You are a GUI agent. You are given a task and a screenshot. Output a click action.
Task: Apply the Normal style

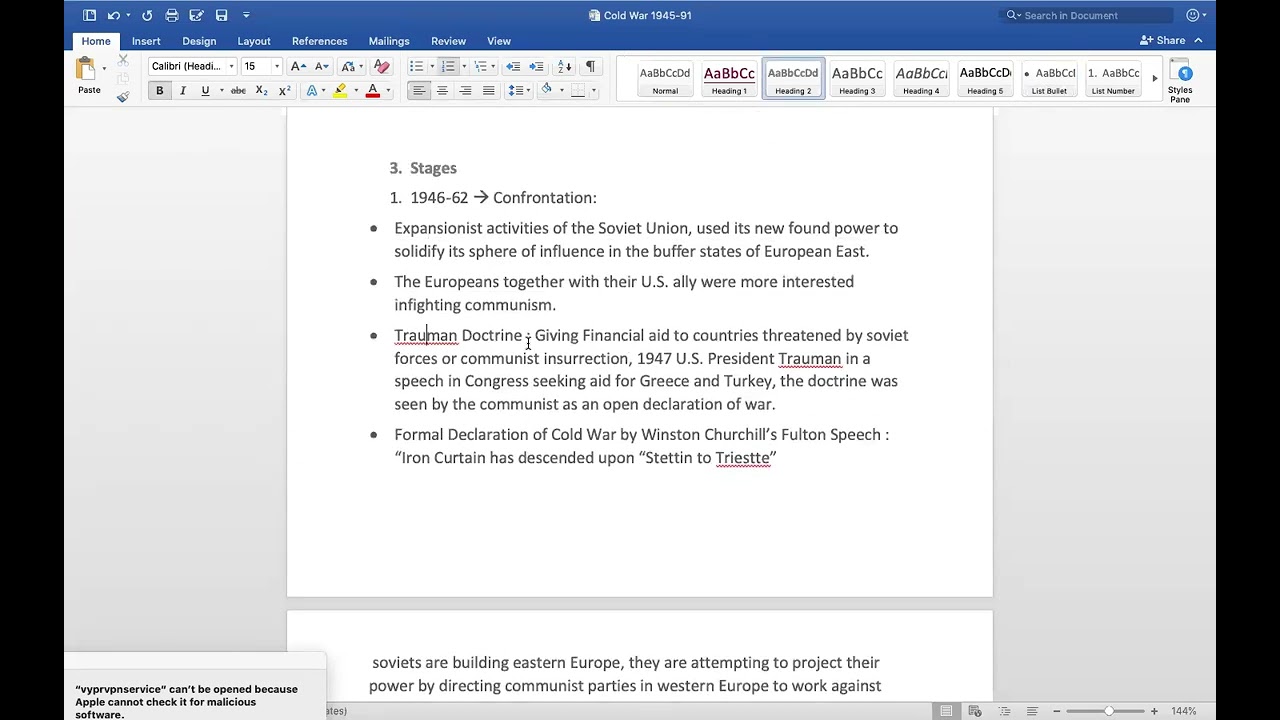tap(665, 79)
